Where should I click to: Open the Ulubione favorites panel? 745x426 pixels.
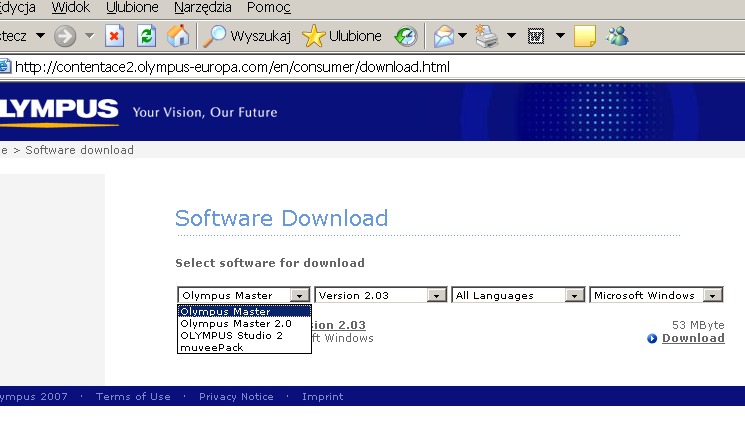342,37
